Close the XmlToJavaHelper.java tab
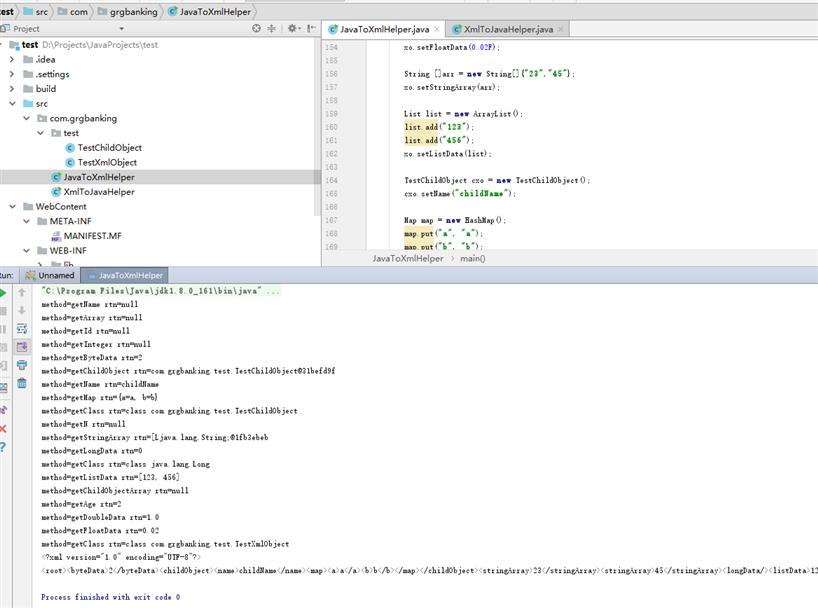818x608 pixels. (561, 29)
